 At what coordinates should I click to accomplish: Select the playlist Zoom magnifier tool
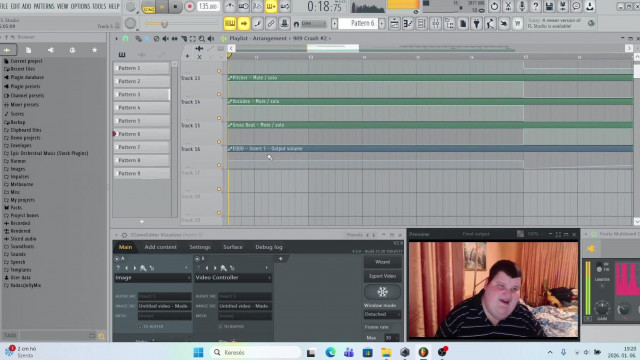tap(202, 38)
